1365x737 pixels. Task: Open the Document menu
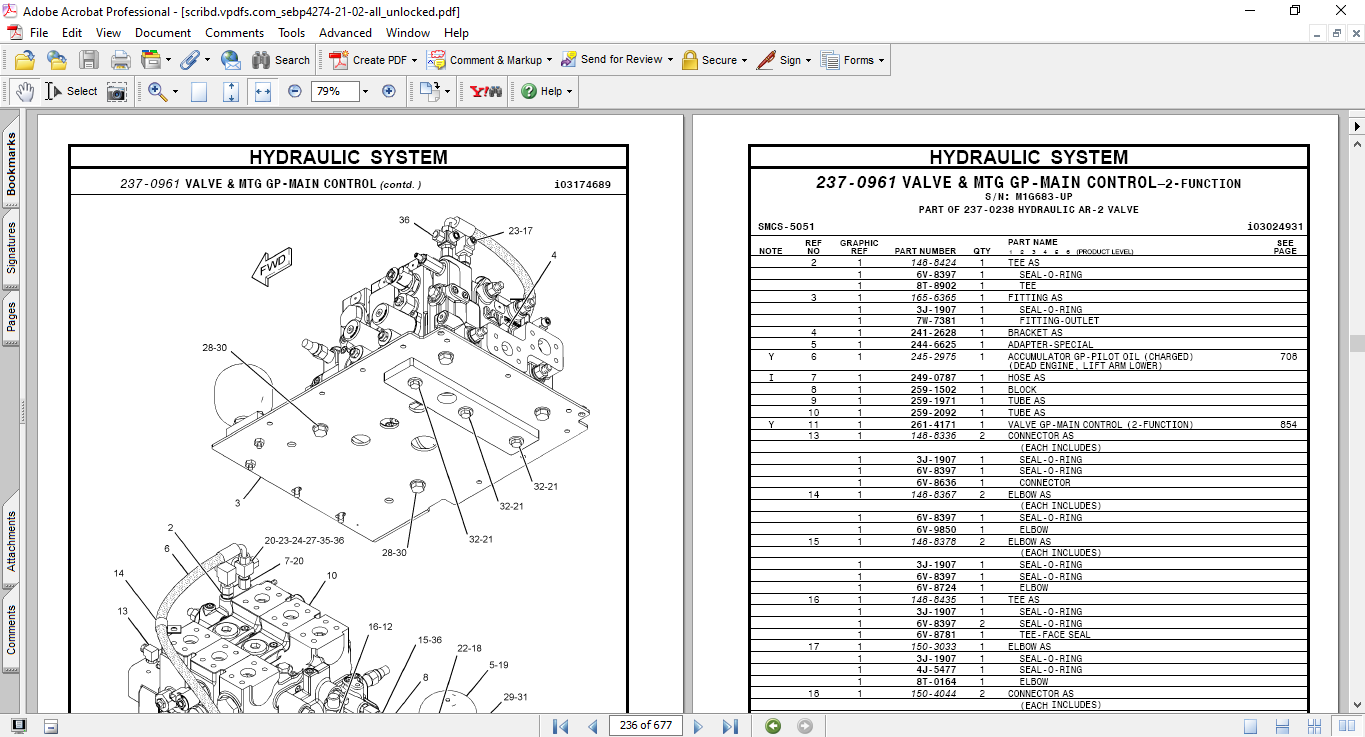(x=163, y=33)
